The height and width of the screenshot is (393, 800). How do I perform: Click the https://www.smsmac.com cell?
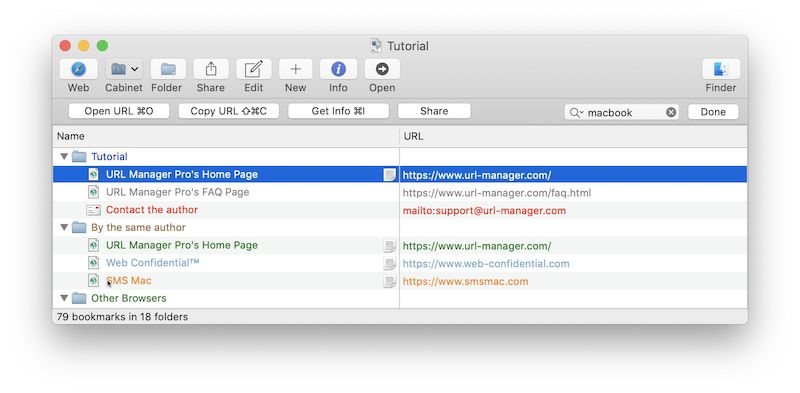[573, 281]
